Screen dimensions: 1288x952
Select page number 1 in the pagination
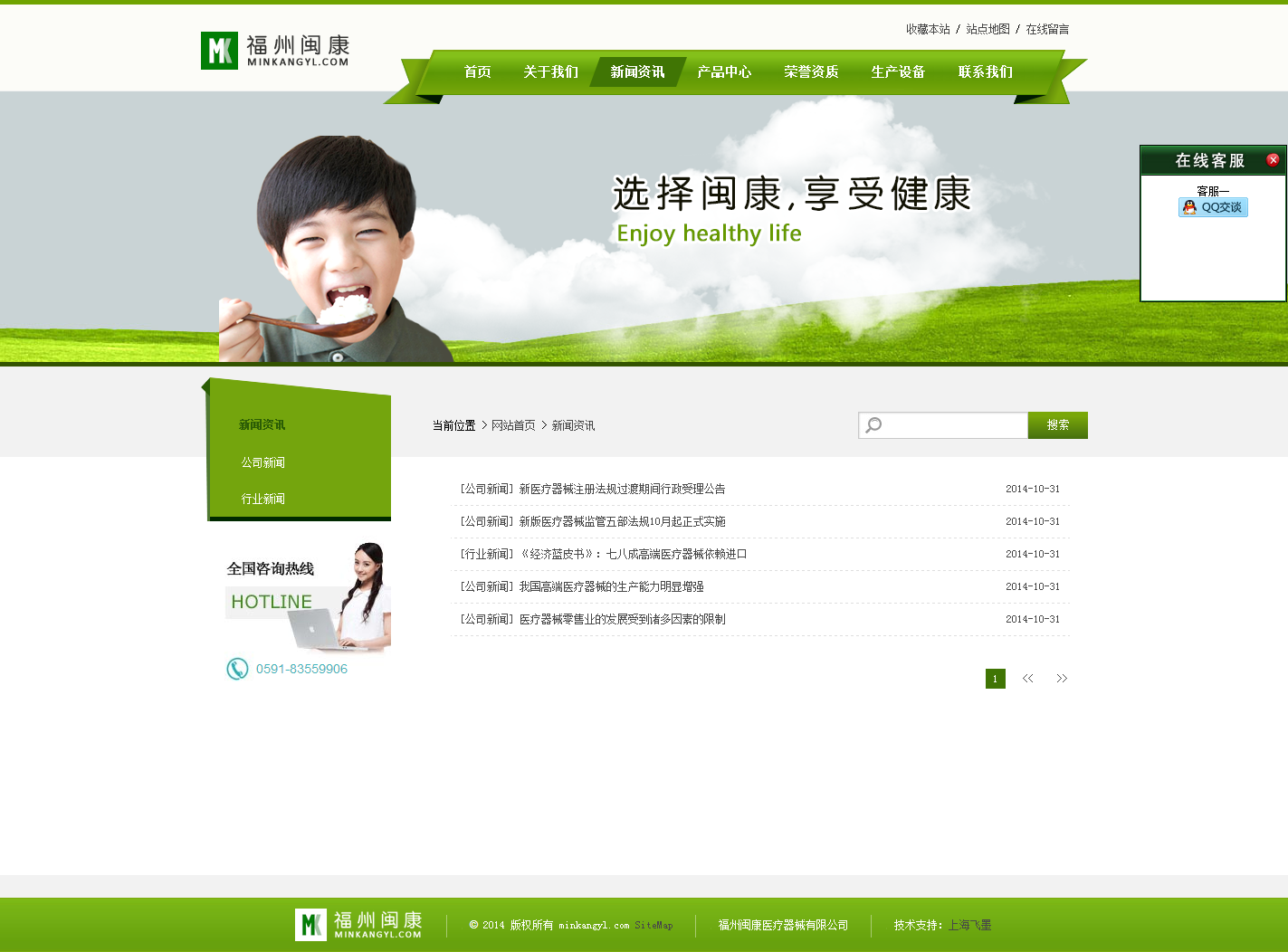995,679
